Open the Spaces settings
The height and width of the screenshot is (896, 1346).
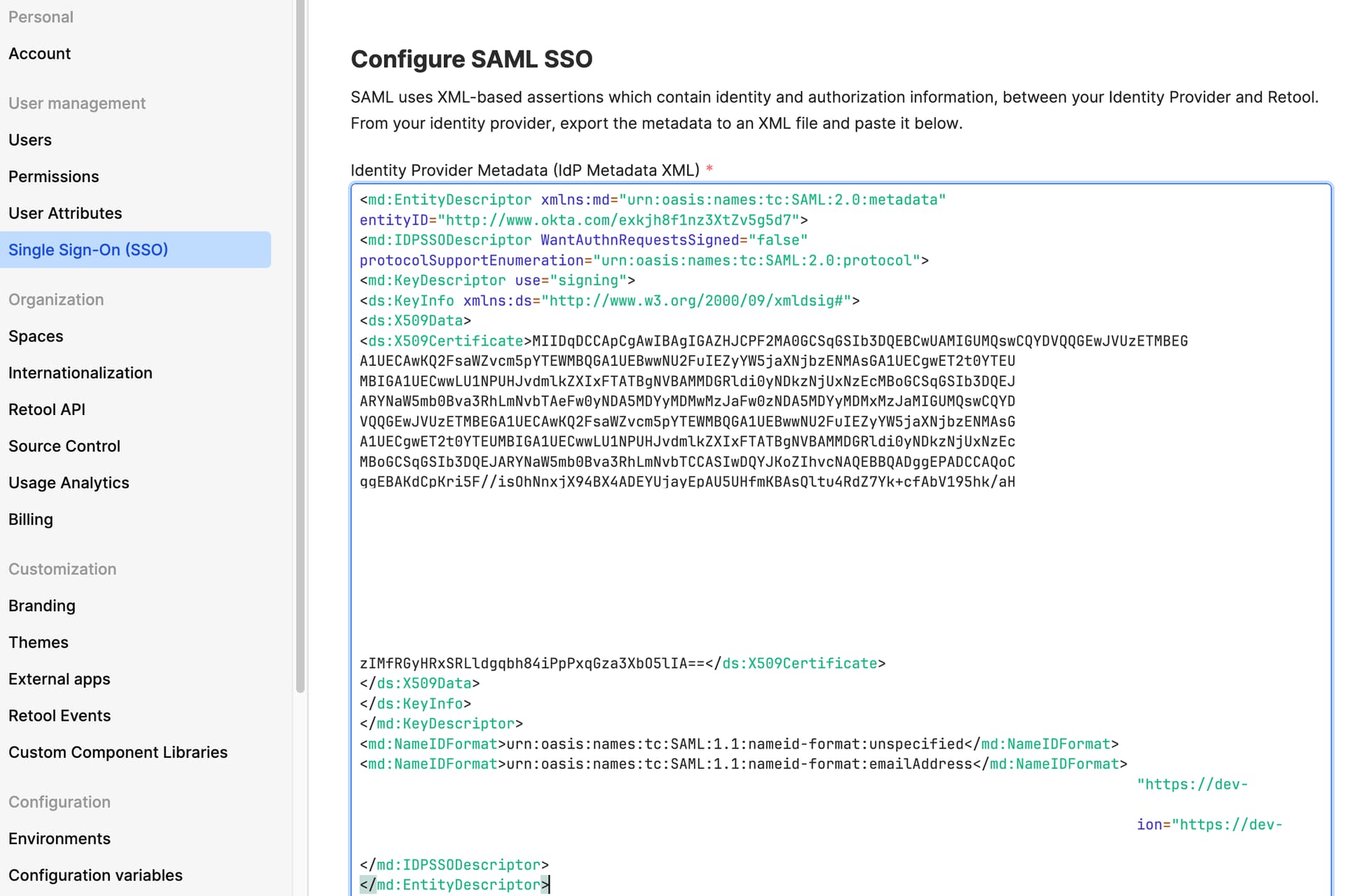click(x=36, y=336)
